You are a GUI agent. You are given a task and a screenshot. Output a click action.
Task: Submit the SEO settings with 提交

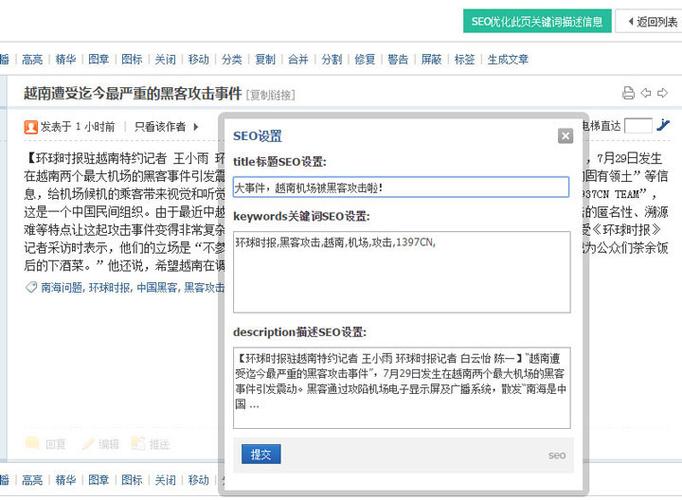pos(260,454)
